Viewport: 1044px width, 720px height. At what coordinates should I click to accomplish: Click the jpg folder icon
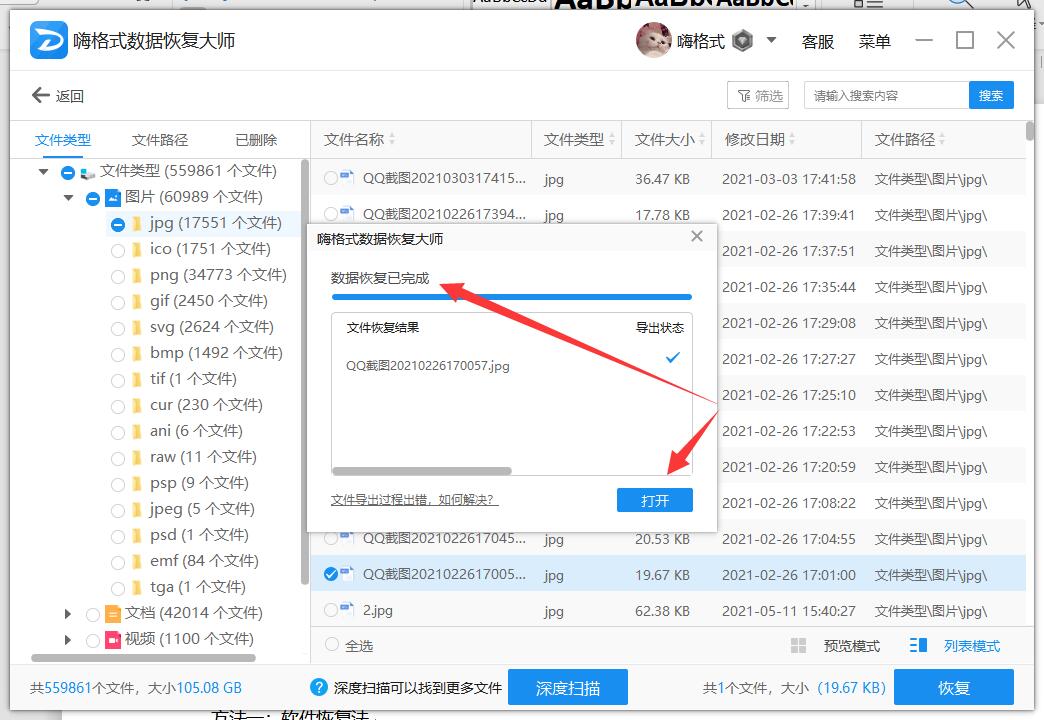point(137,224)
